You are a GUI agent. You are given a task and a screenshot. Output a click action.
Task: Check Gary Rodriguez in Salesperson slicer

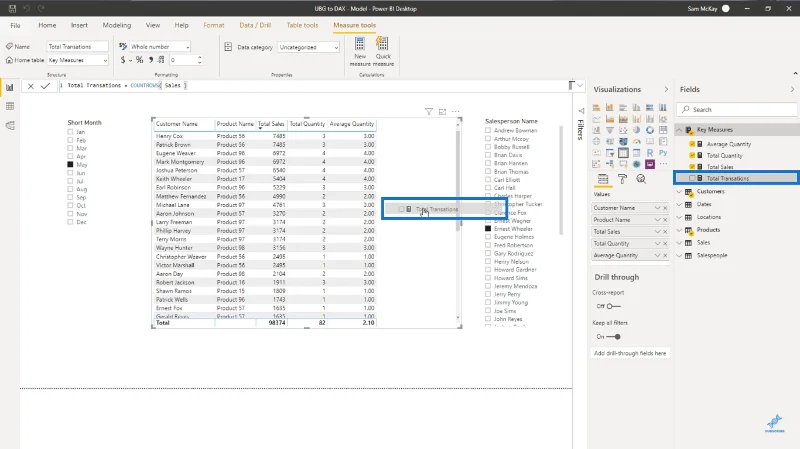click(x=488, y=253)
